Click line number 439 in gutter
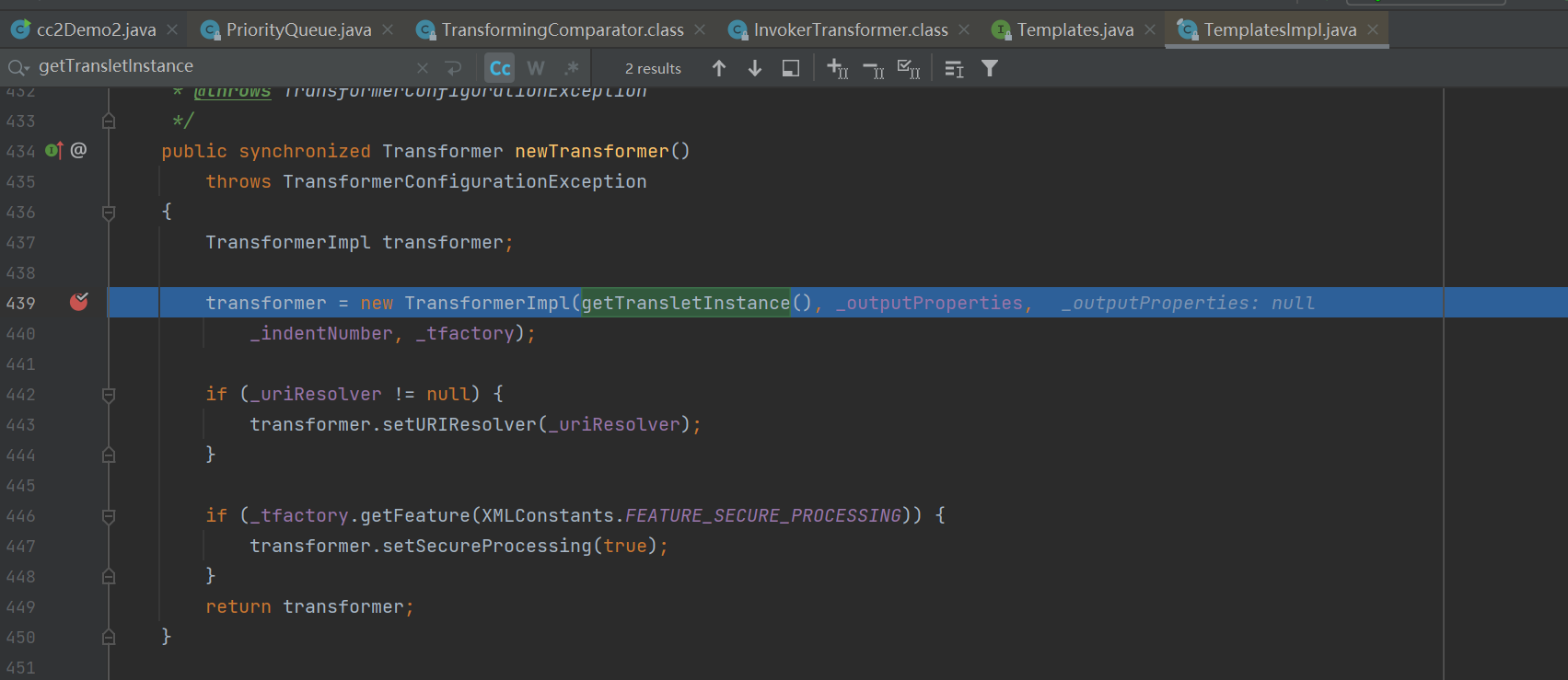Viewport: 1568px width, 680px height. (x=20, y=303)
